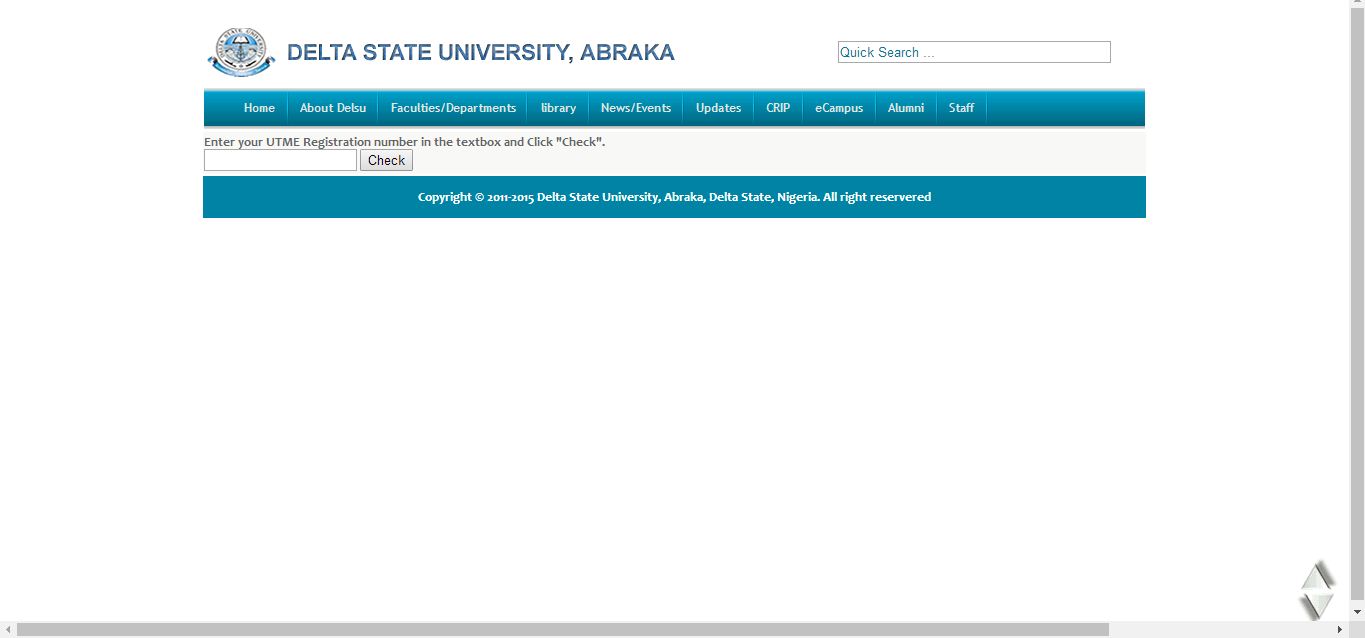
Task: Click the vertical scrollbar up arrow
Action: [1357, 8]
